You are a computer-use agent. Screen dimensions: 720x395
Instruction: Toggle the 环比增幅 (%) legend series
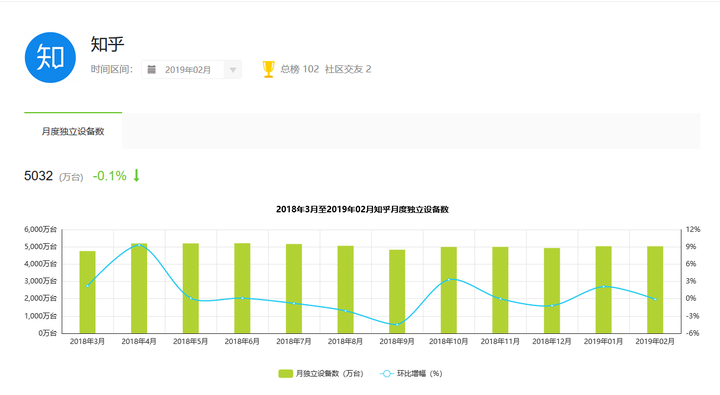pyautogui.click(x=411, y=373)
